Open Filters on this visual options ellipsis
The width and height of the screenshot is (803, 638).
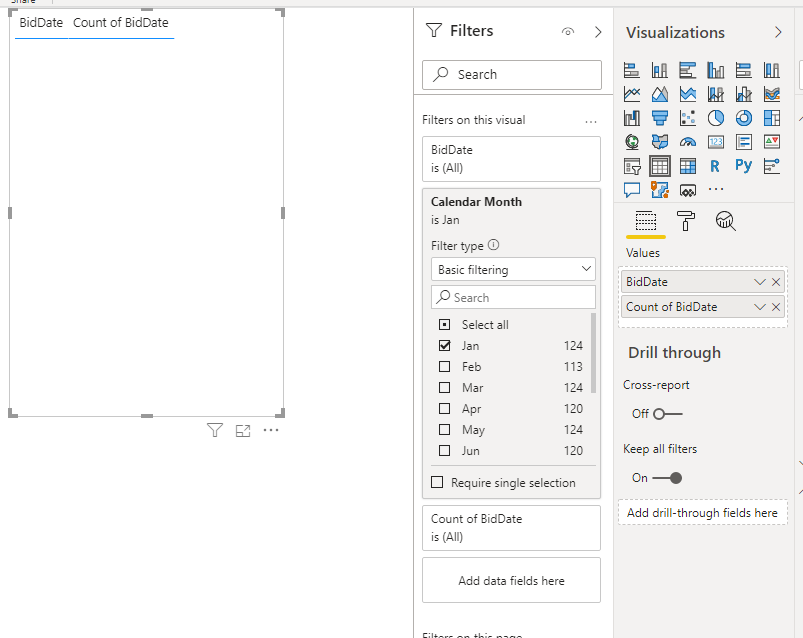(590, 122)
